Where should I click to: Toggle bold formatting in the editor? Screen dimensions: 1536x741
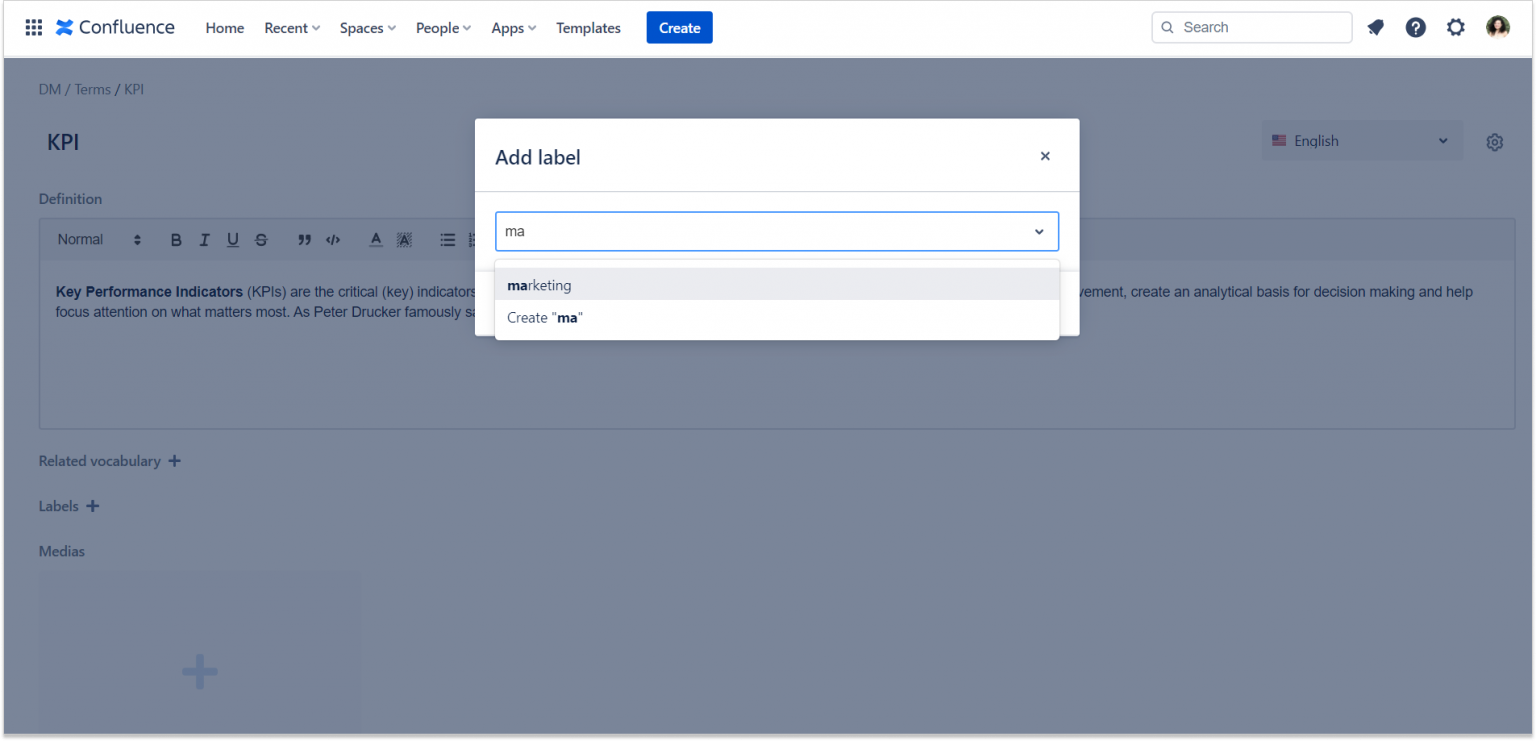point(176,239)
